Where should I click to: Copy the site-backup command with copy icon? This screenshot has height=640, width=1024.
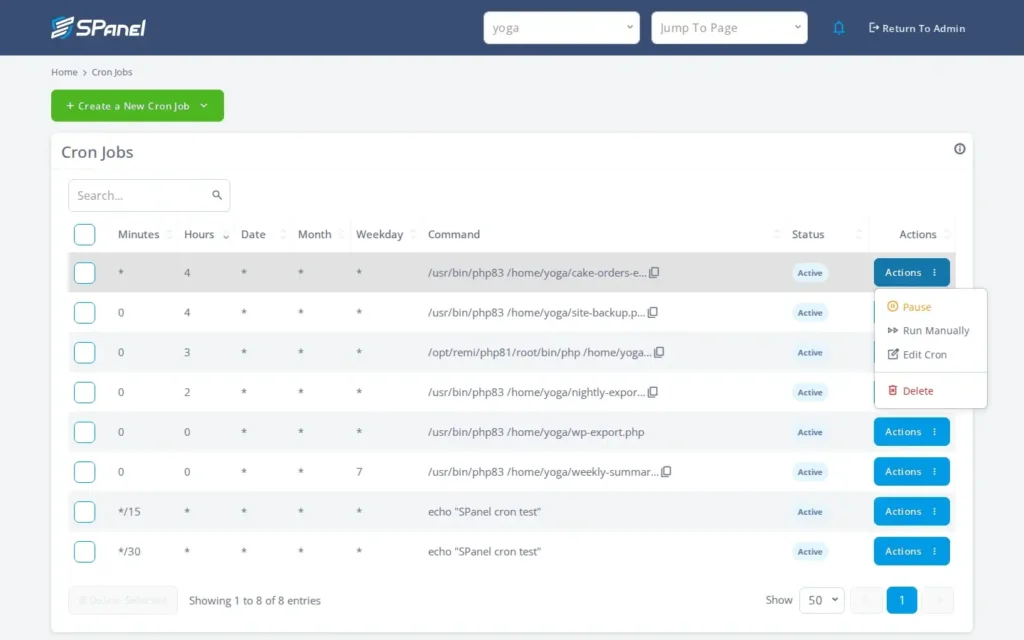pos(652,312)
